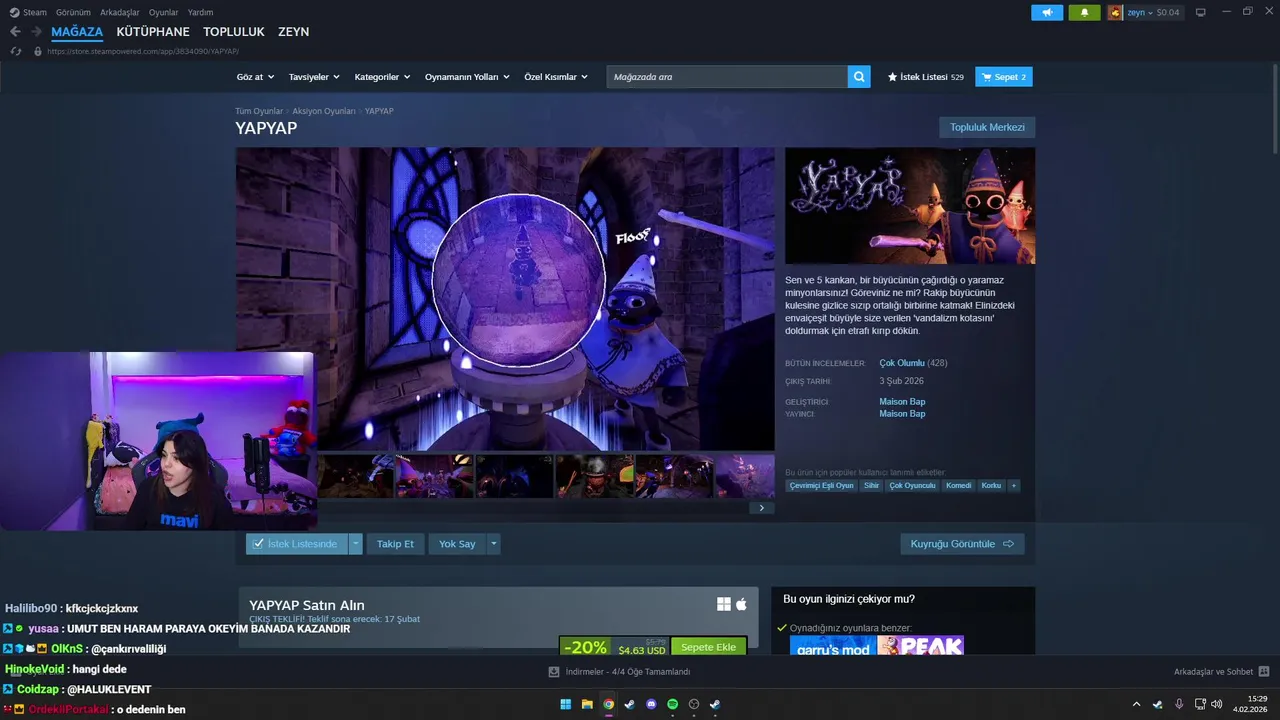Show hidden system tray icons chevron
This screenshot has height=720, width=1280.
[x=1136, y=704]
